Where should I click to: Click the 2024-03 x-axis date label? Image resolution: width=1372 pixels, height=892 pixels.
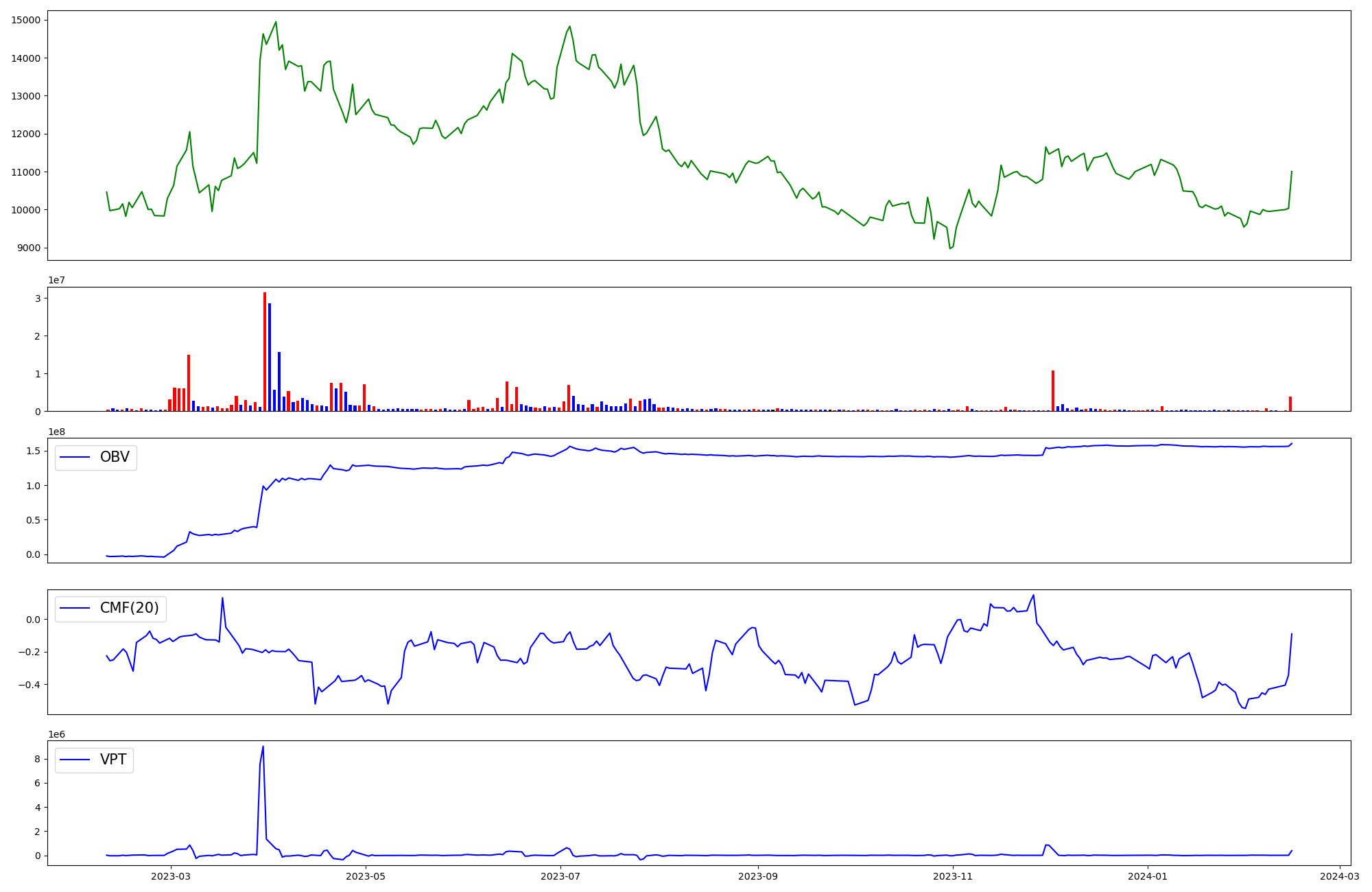pos(1339,876)
